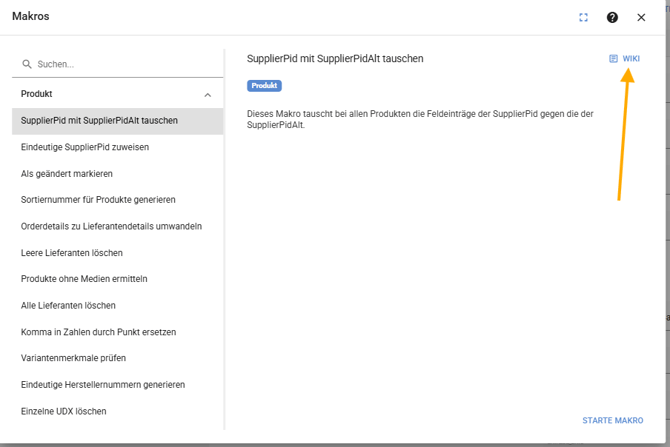Select SupplierPid mit SupplierPidAlt tauschen macro
Screen dimensions: 670x447
[x=99, y=121]
